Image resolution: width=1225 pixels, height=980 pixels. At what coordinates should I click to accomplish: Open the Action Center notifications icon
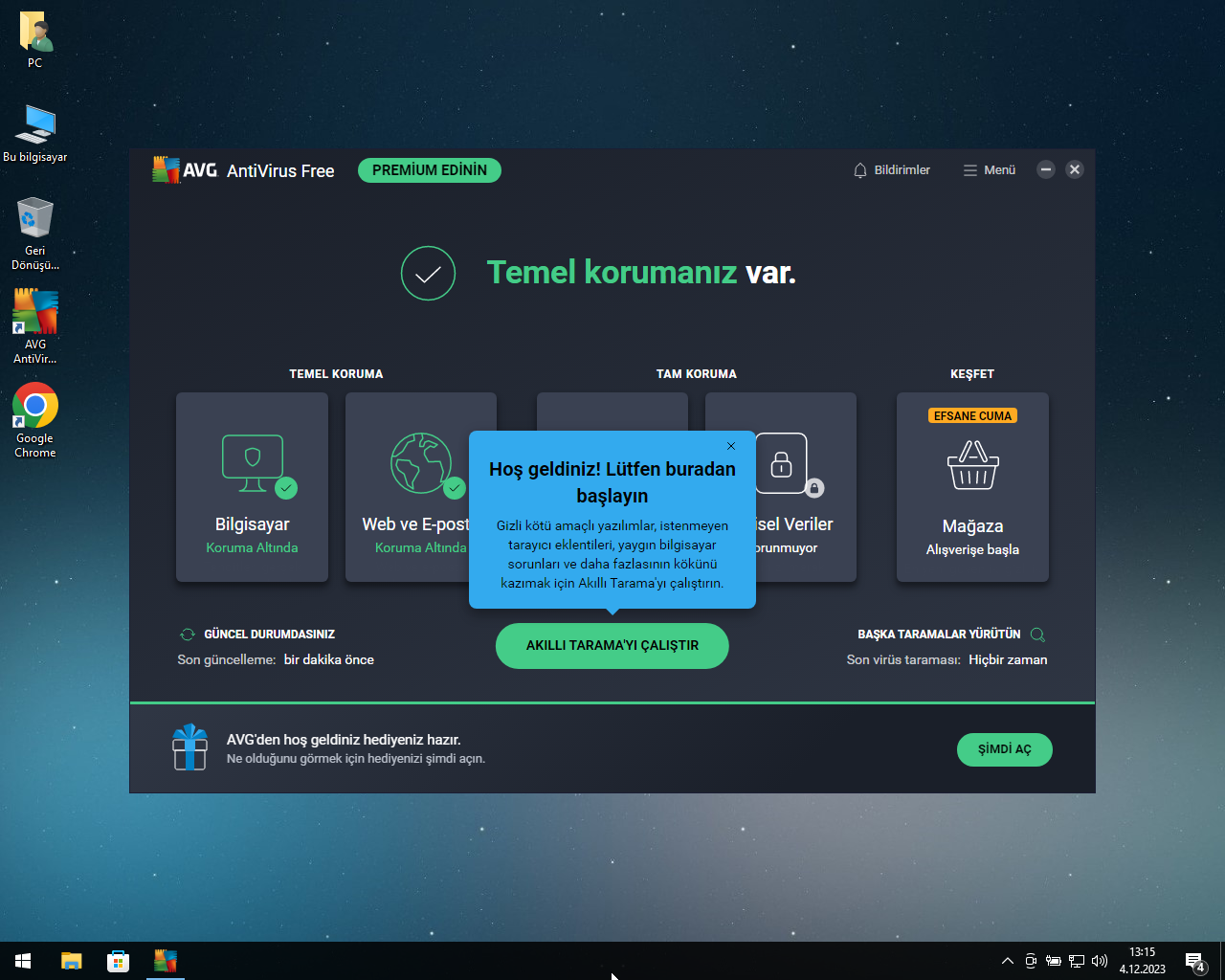pyautogui.click(x=1194, y=961)
